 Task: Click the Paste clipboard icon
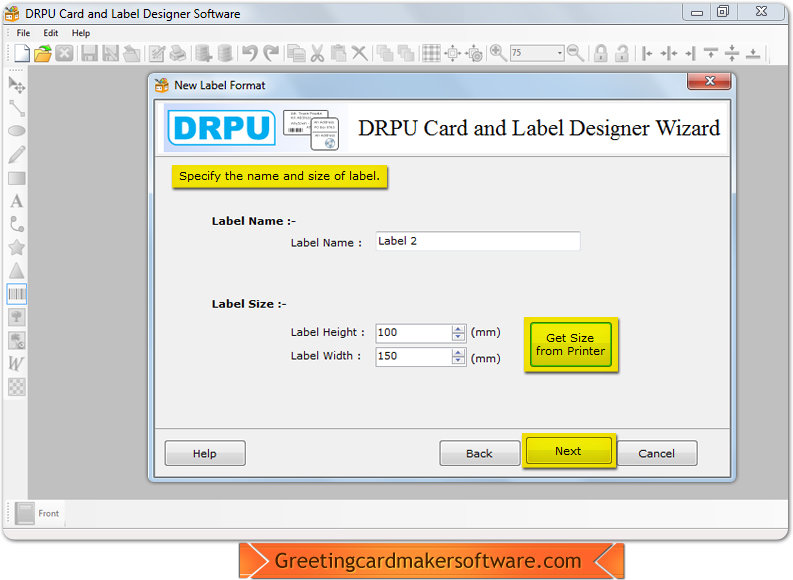point(338,53)
